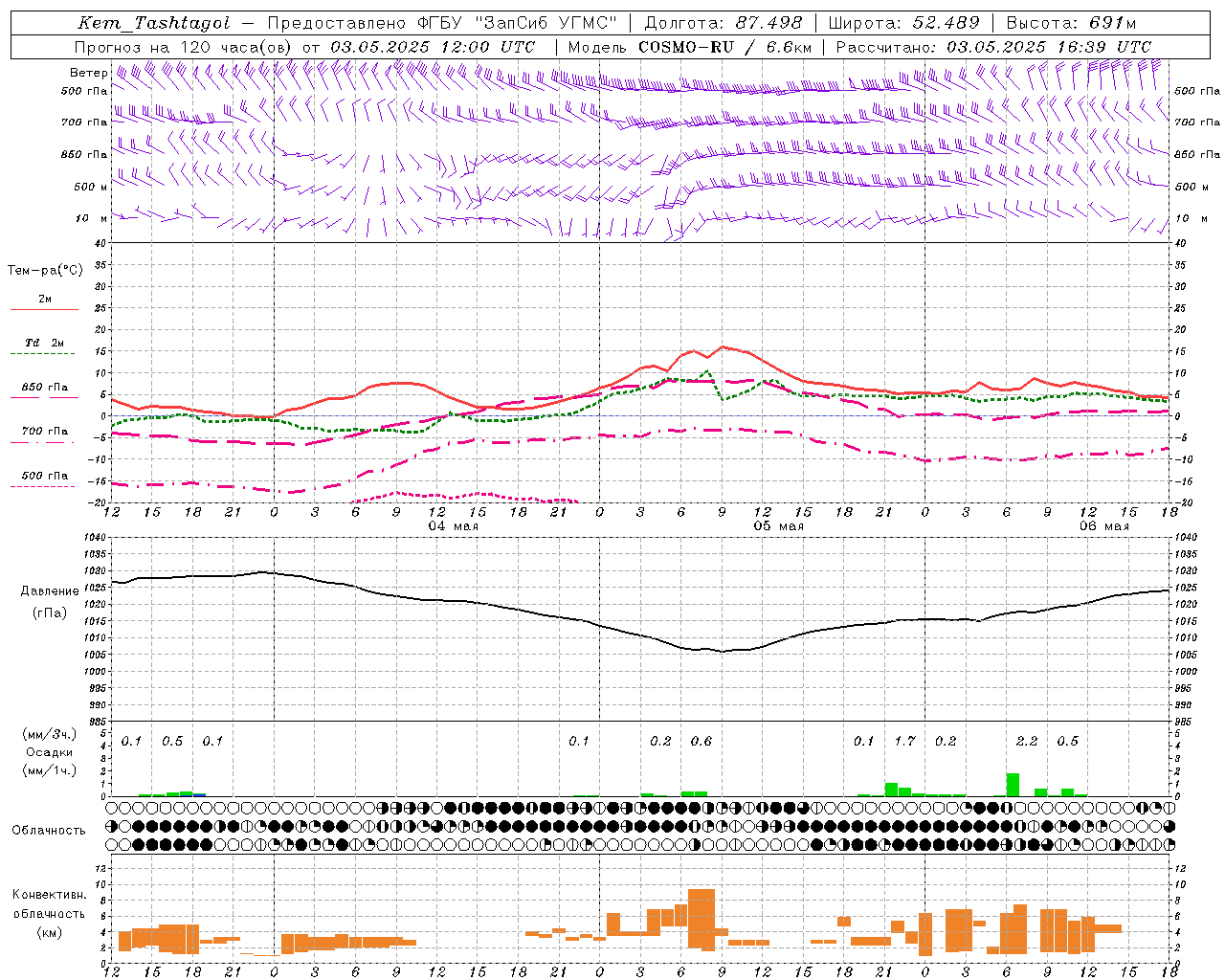Select the longitude value 87.498
The image size is (1225, 980).
click(768, 23)
